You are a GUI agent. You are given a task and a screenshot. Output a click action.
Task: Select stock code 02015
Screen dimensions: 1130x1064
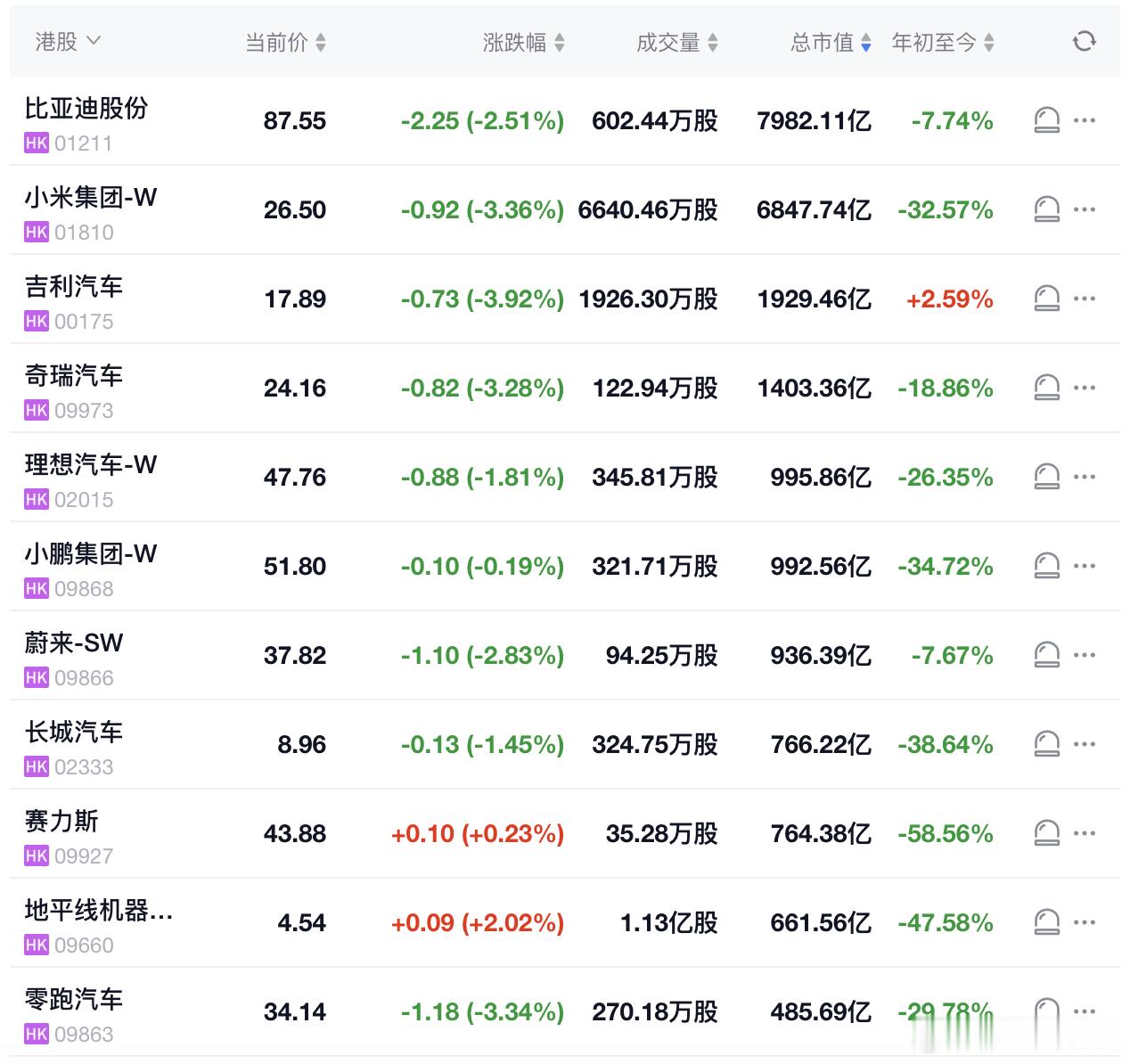click(x=84, y=500)
